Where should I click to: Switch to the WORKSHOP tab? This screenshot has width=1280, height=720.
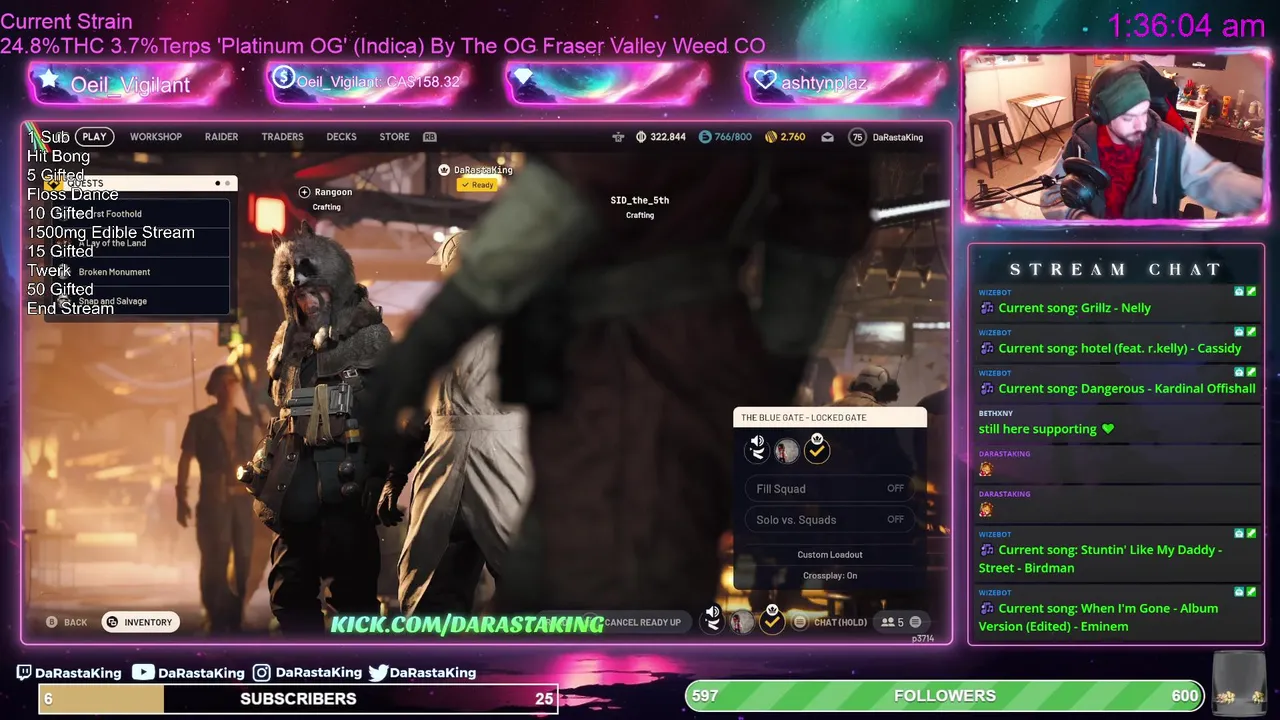pyautogui.click(x=156, y=137)
